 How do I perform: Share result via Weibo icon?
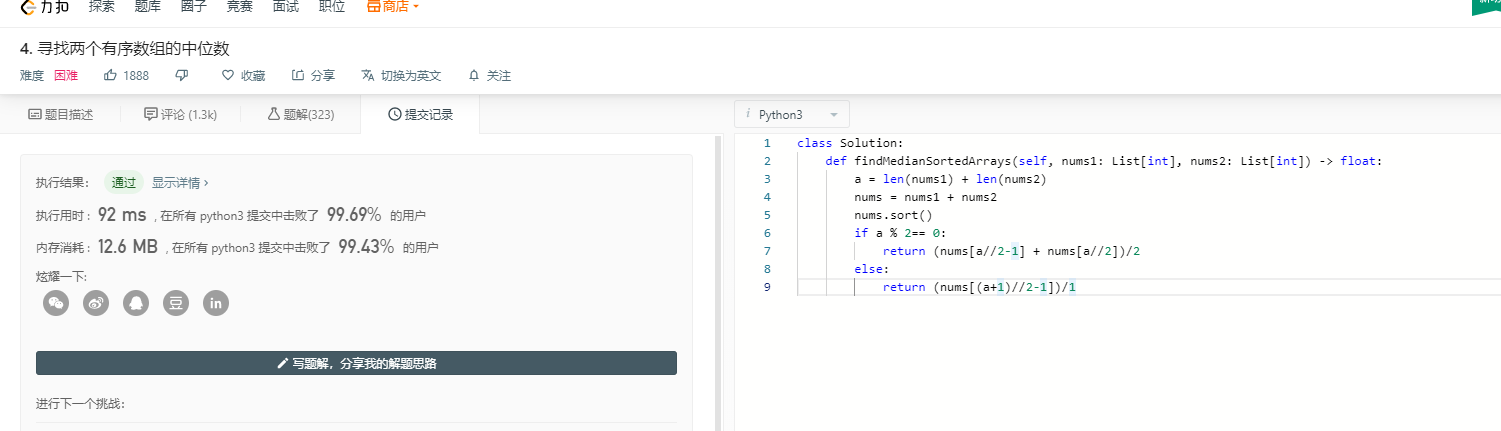(x=96, y=303)
